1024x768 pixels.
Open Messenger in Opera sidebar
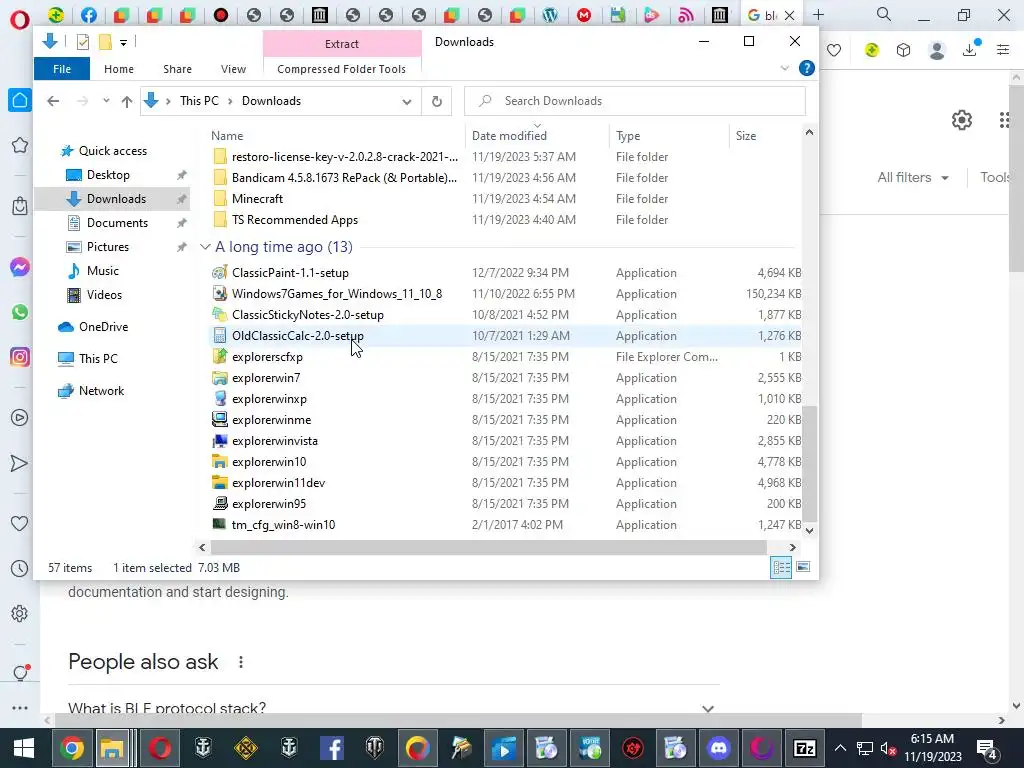coord(20,267)
